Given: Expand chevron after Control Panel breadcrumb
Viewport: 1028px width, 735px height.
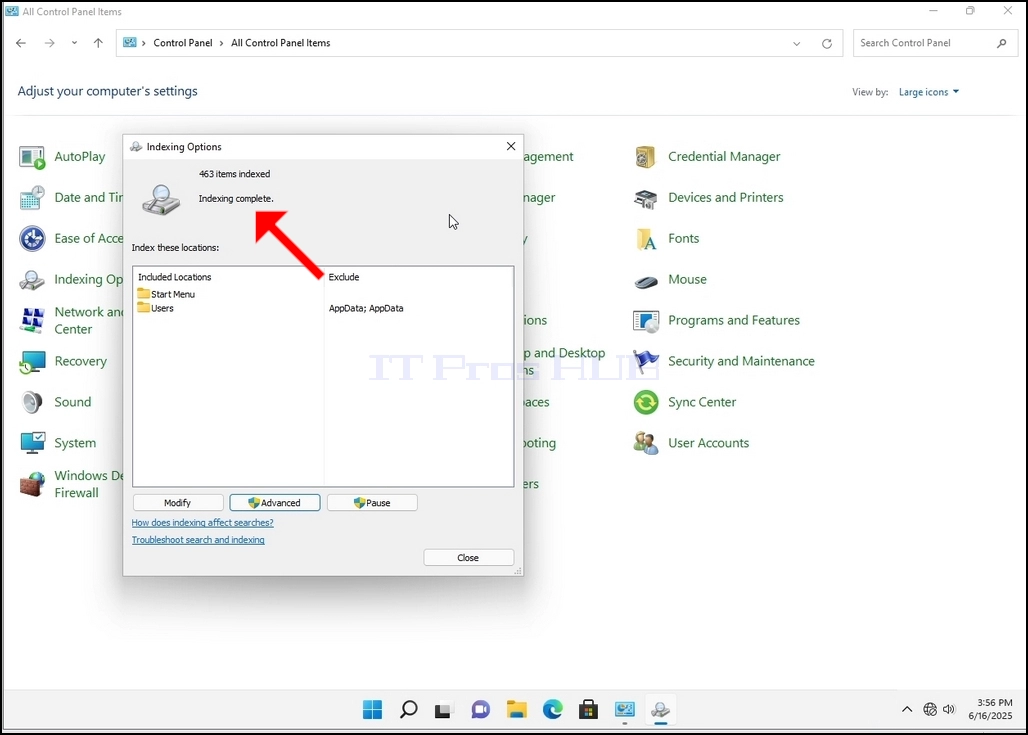Looking at the screenshot, I should [x=222, y=43].
